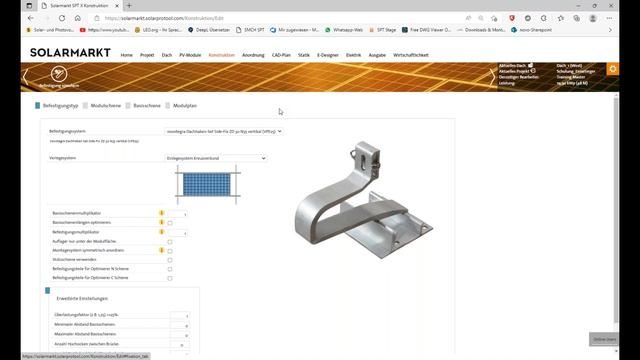Open the E-Designer menu item
This screenshot has height=360, width=640.
(328, 55)
